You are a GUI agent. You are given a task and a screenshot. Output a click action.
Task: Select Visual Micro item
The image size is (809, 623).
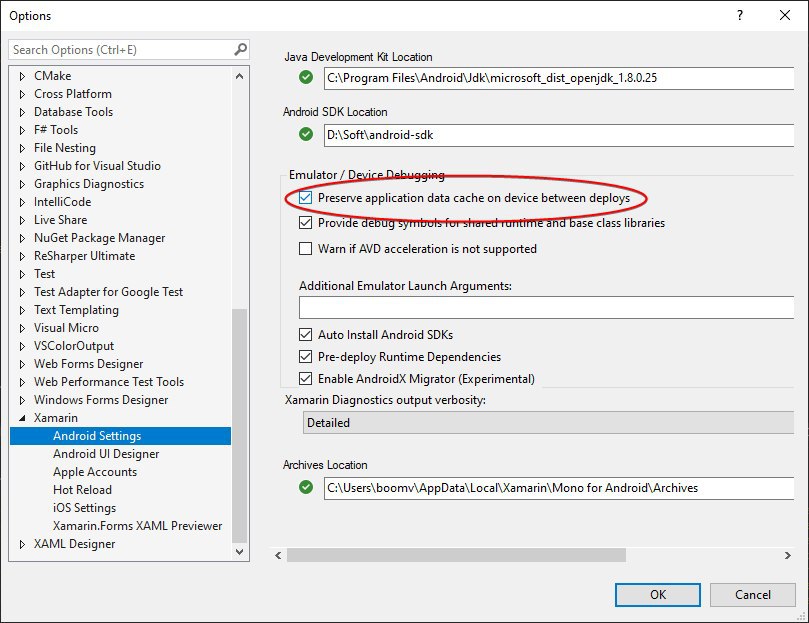click(x=66, y=328)
